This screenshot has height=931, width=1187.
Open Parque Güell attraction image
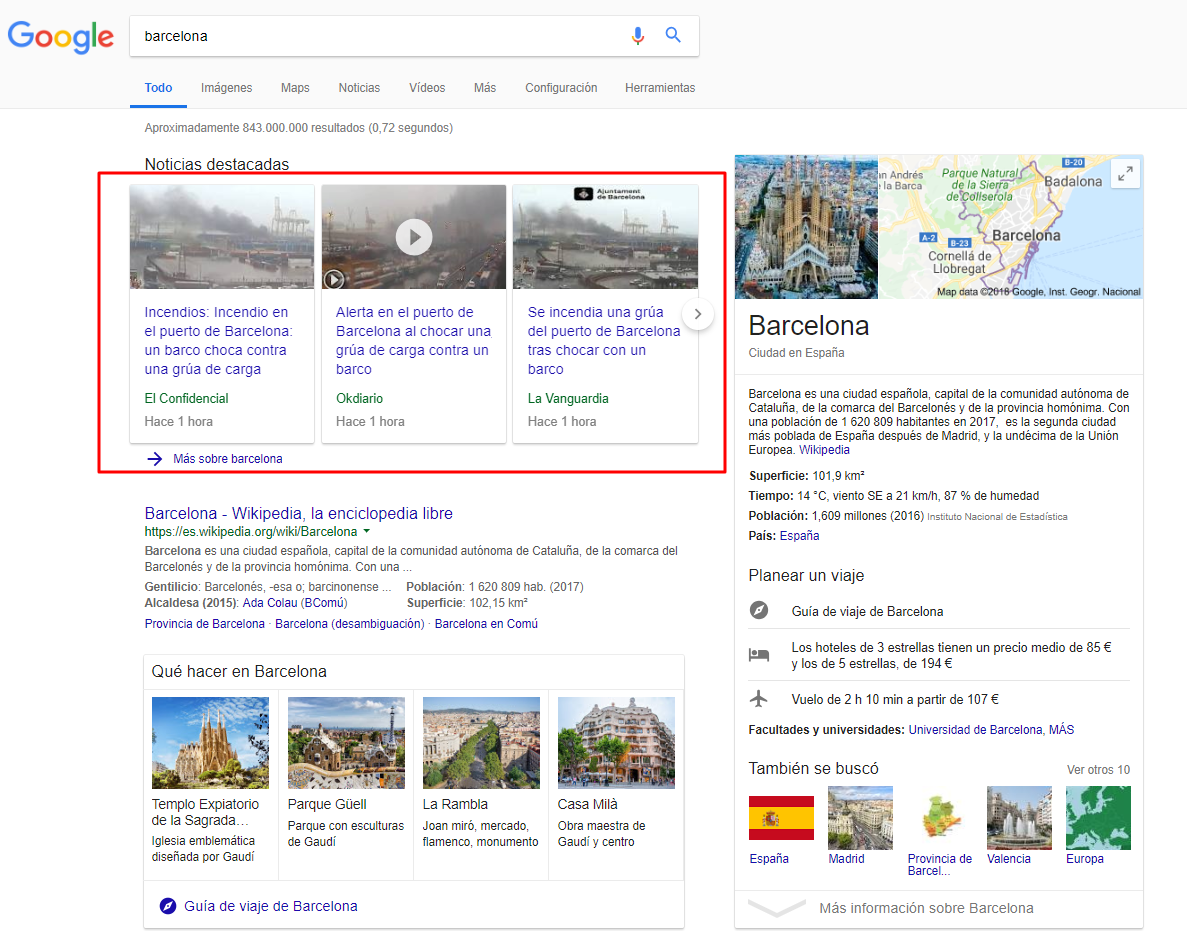click(346, 743)
